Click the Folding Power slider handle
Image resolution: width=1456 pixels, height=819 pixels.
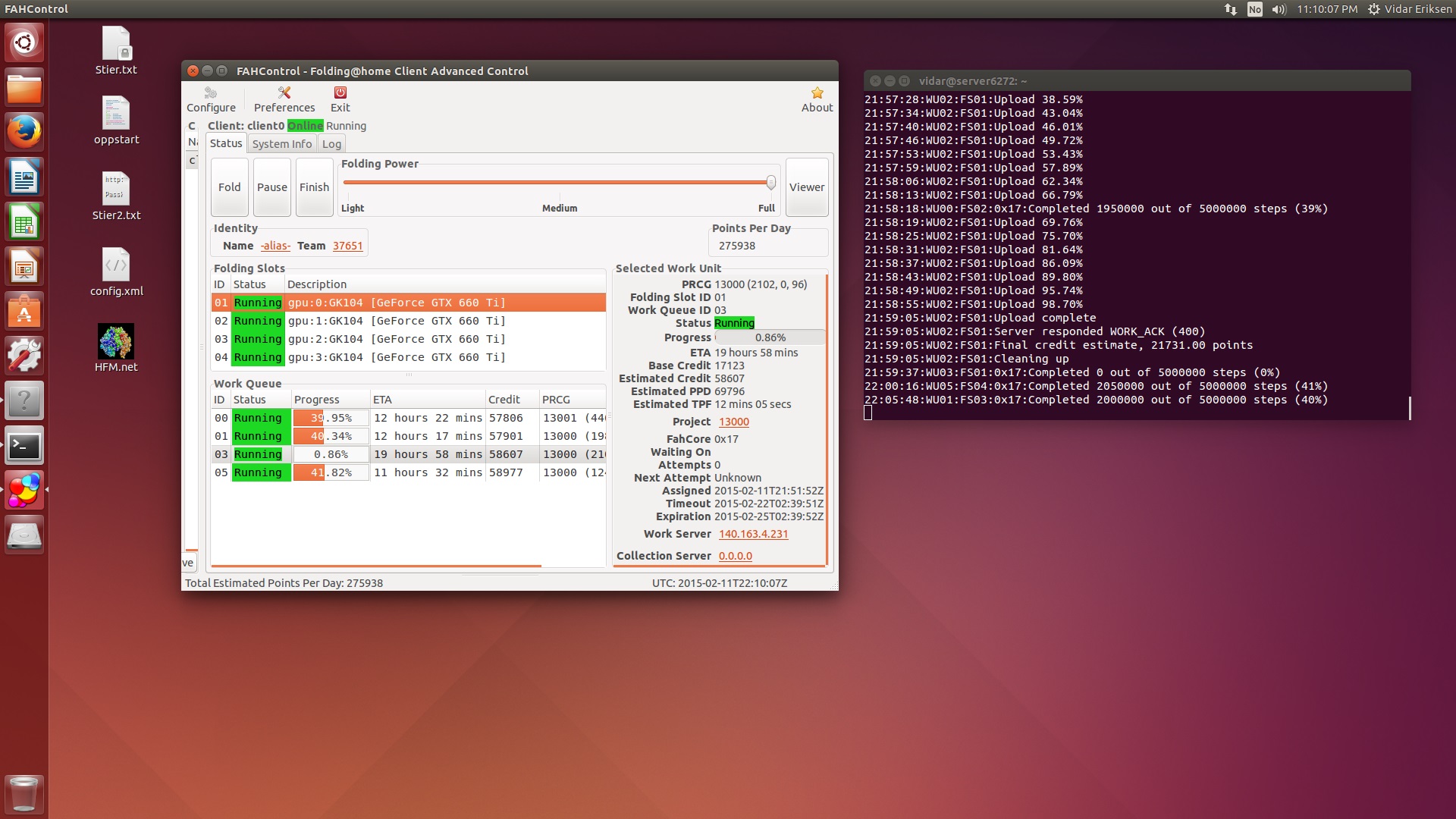pyautogui.click(x=771, y=182)
